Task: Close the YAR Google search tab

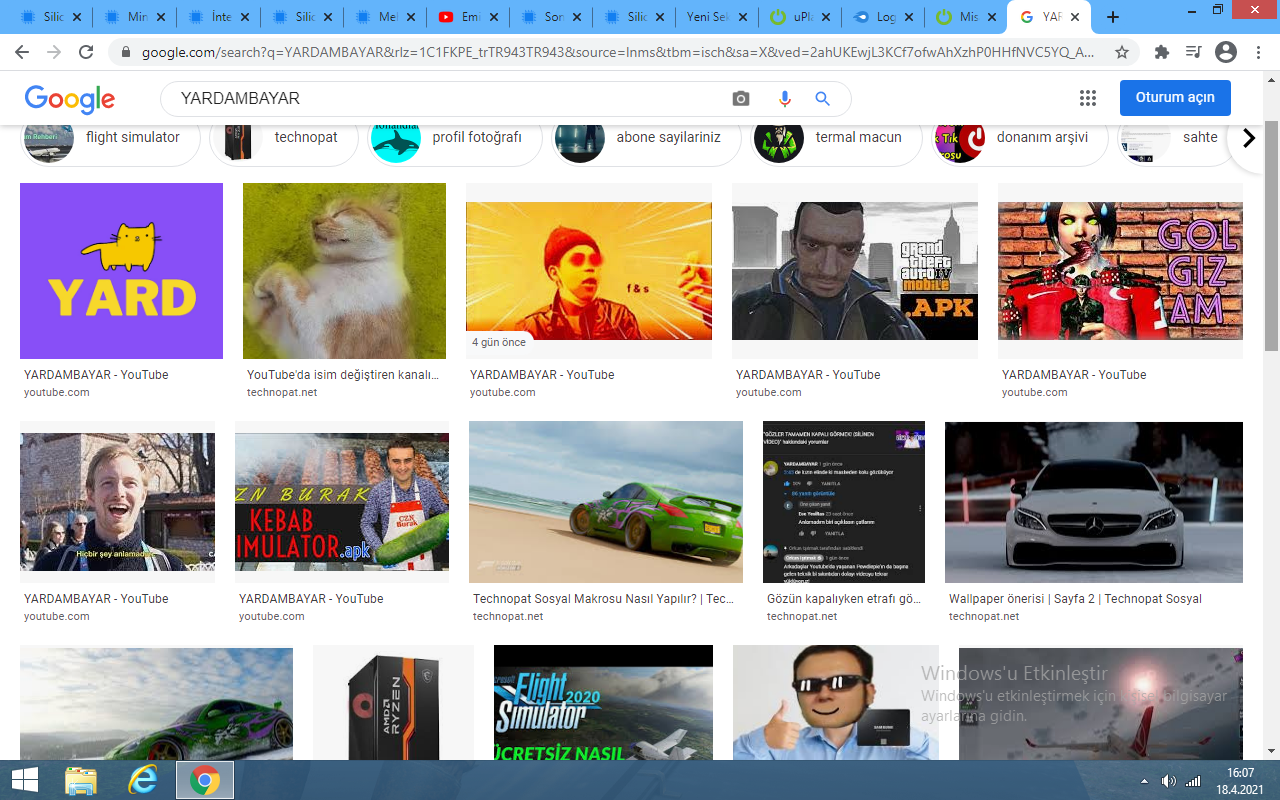Action: (1074, 17)
